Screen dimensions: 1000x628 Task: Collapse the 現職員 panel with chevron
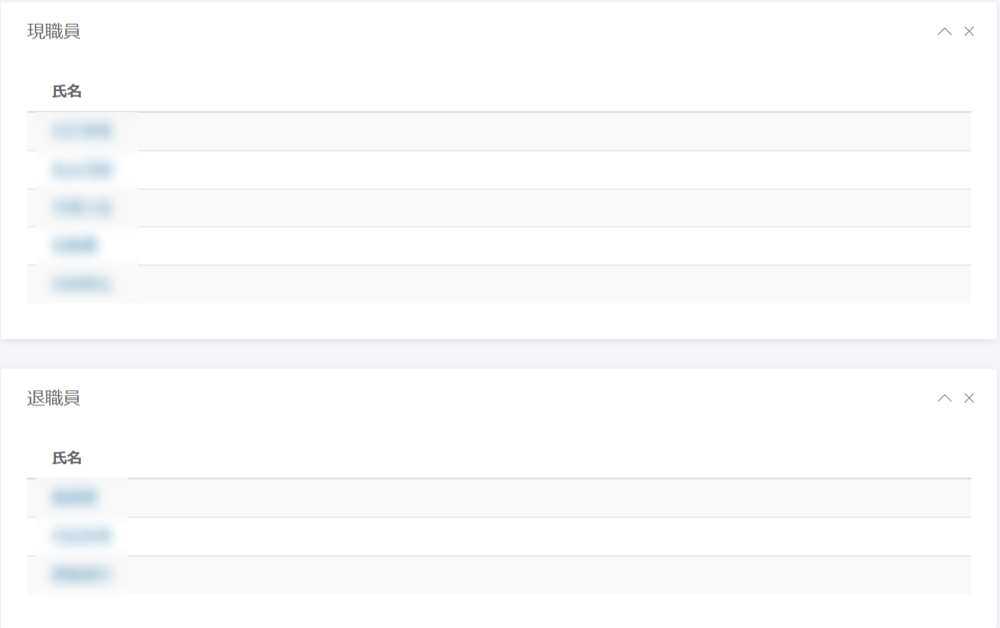[x=944, y=32]
